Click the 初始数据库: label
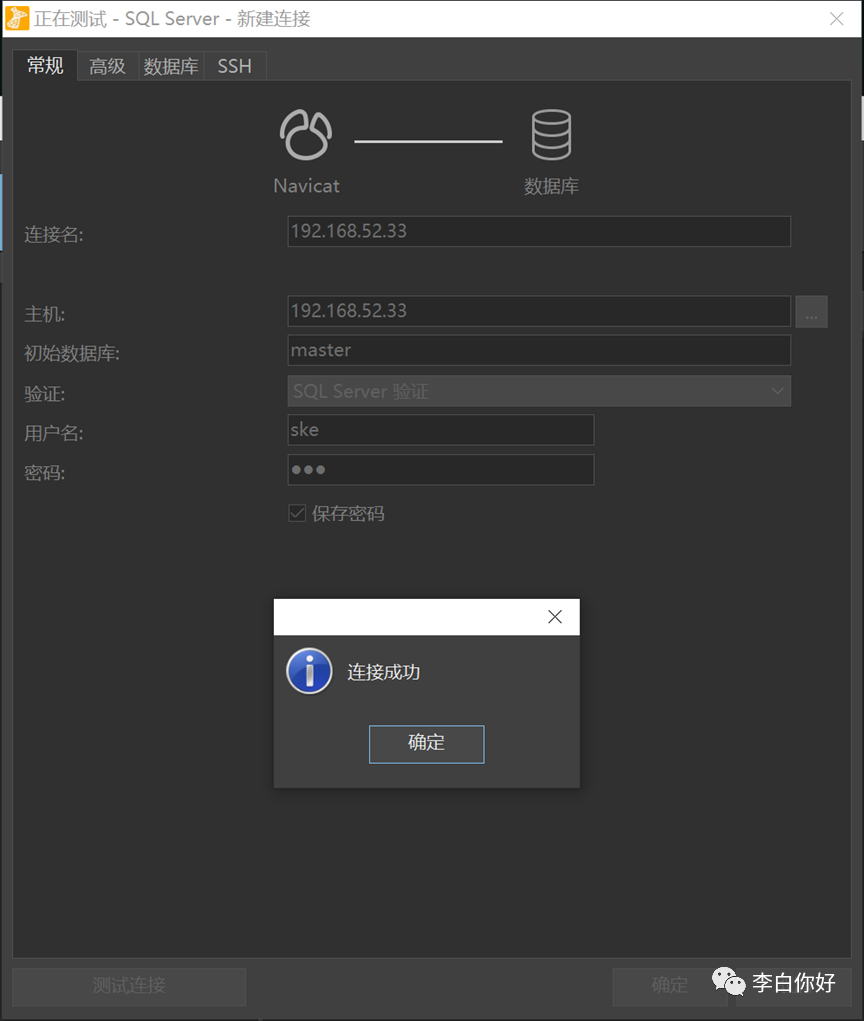Viewport: 864px width, 1021px height. click(72, 353)
